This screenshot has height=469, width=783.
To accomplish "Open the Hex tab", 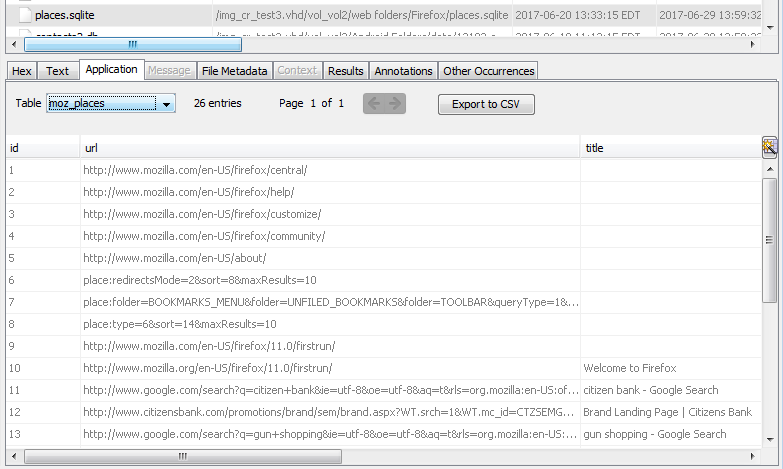I will coord(21,71).
